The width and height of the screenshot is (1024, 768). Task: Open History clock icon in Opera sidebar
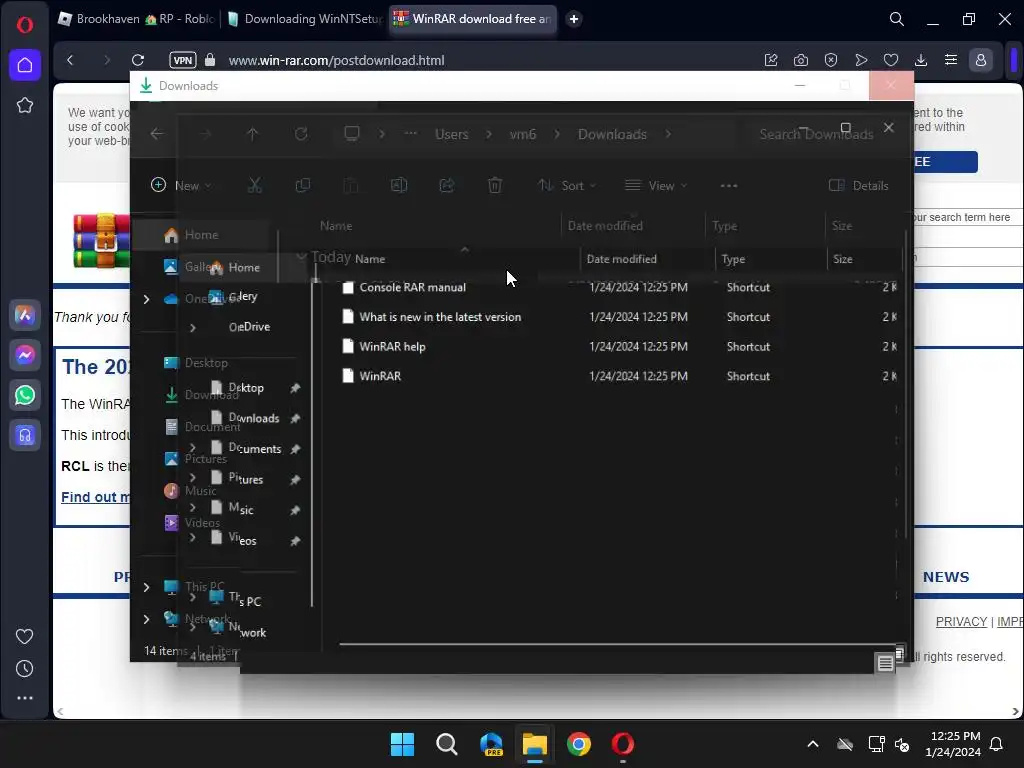click(x=24, y=668)
